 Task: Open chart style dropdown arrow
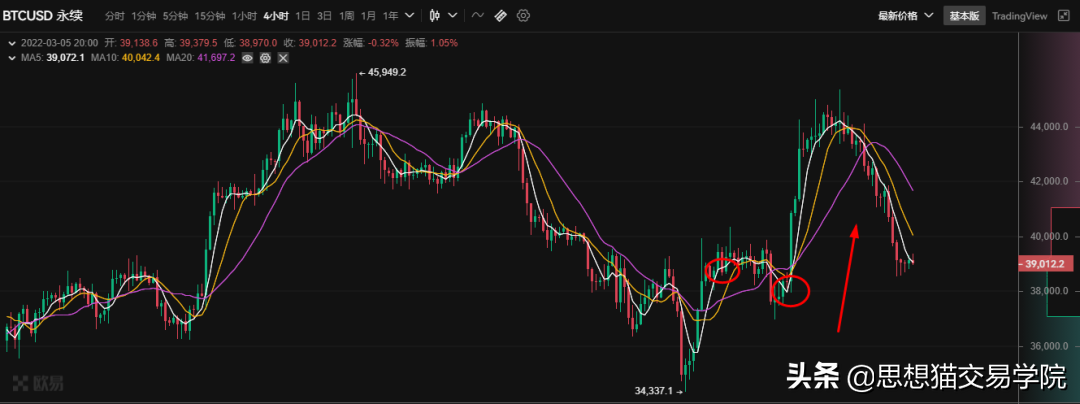[451, 16]
